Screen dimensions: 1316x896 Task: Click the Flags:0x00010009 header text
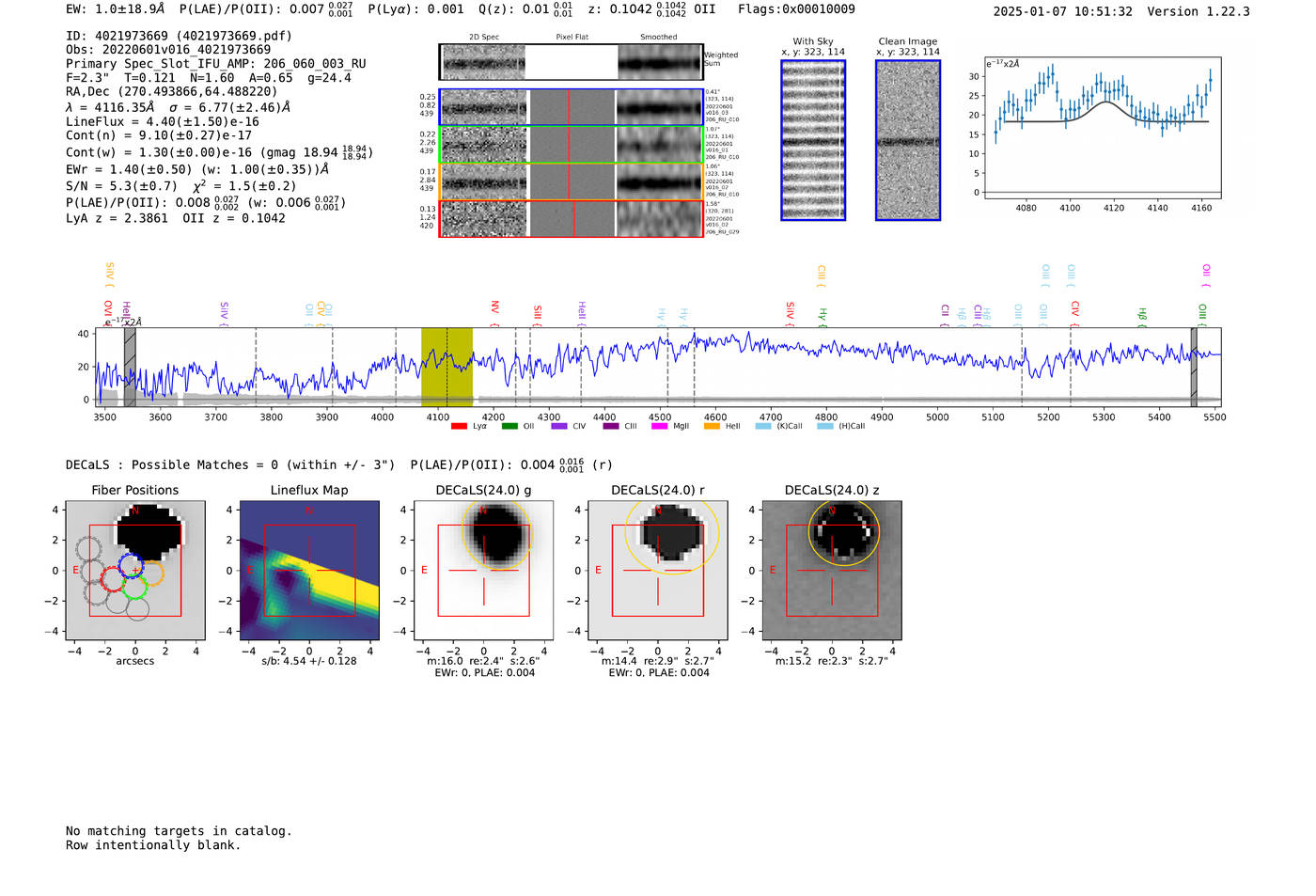pos(796,9)
